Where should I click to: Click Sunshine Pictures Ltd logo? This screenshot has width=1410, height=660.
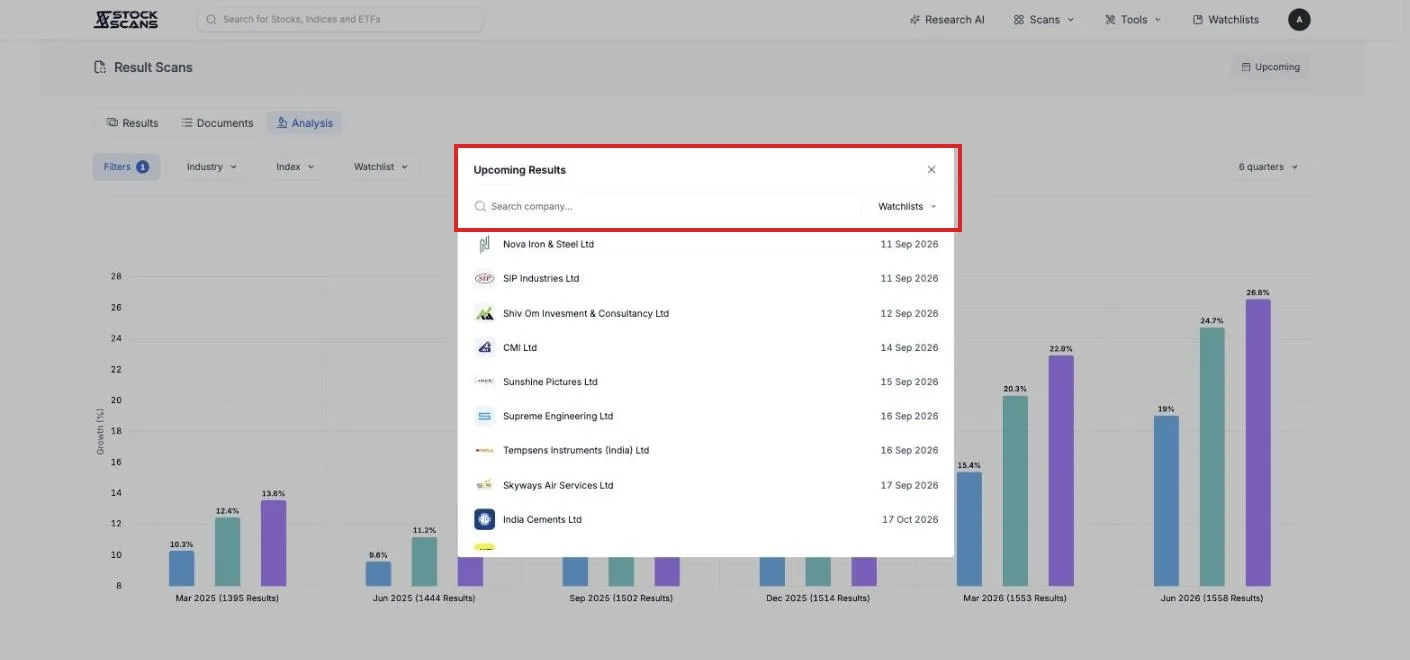click(x=484, y=381)
